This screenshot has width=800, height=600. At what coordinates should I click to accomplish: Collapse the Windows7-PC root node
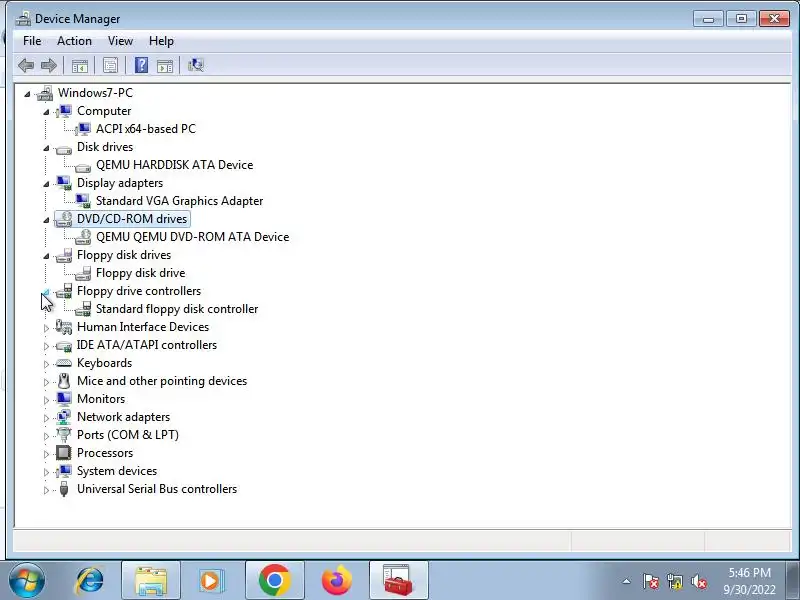(x=27, y=94)
